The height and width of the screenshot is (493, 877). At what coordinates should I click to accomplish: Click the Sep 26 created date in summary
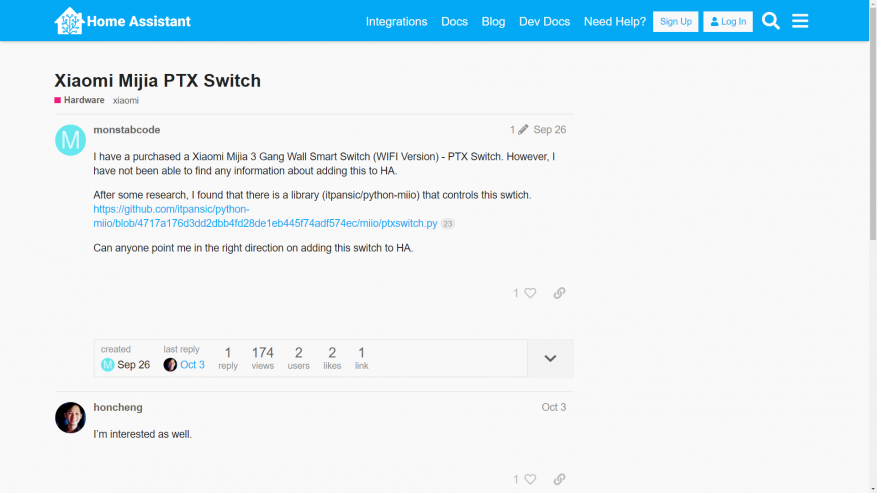[x=134, y=365]
